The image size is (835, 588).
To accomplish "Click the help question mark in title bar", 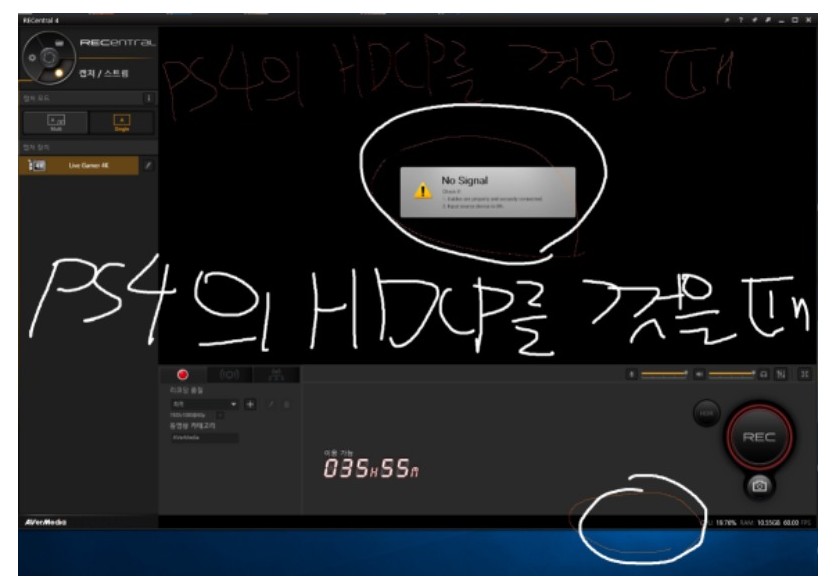I will 741,20.
